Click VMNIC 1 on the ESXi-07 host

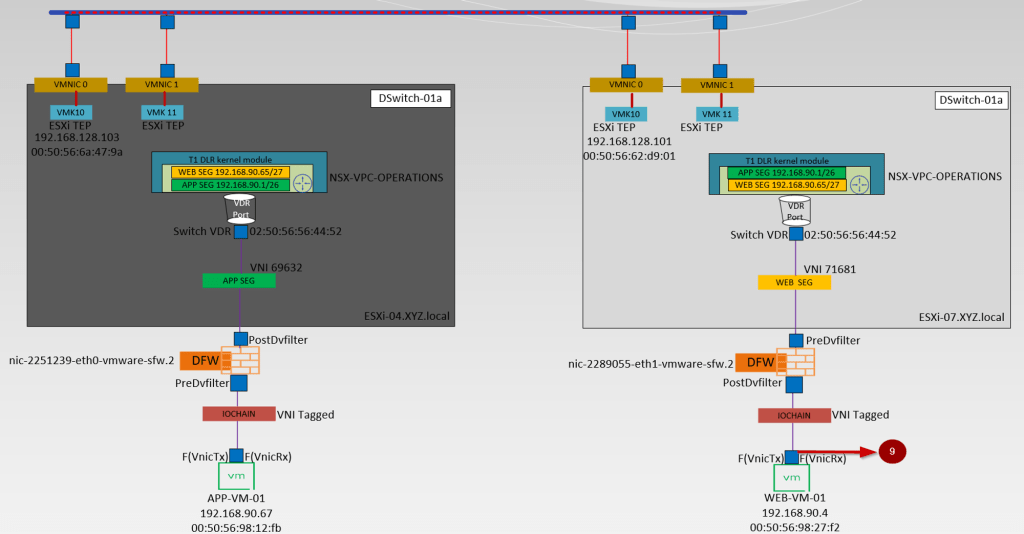pos(717,85)
